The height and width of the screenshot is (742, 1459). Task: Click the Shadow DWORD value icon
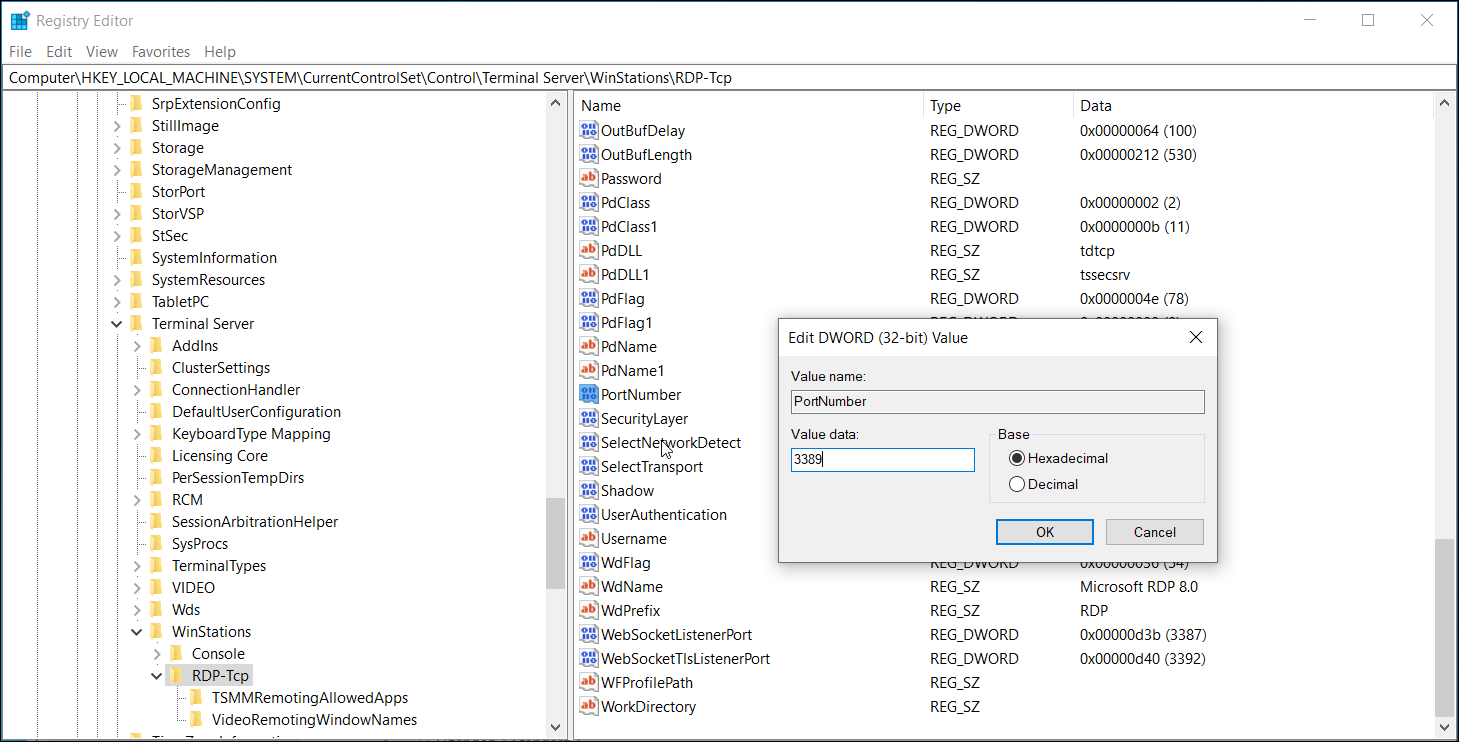[589, 491]
